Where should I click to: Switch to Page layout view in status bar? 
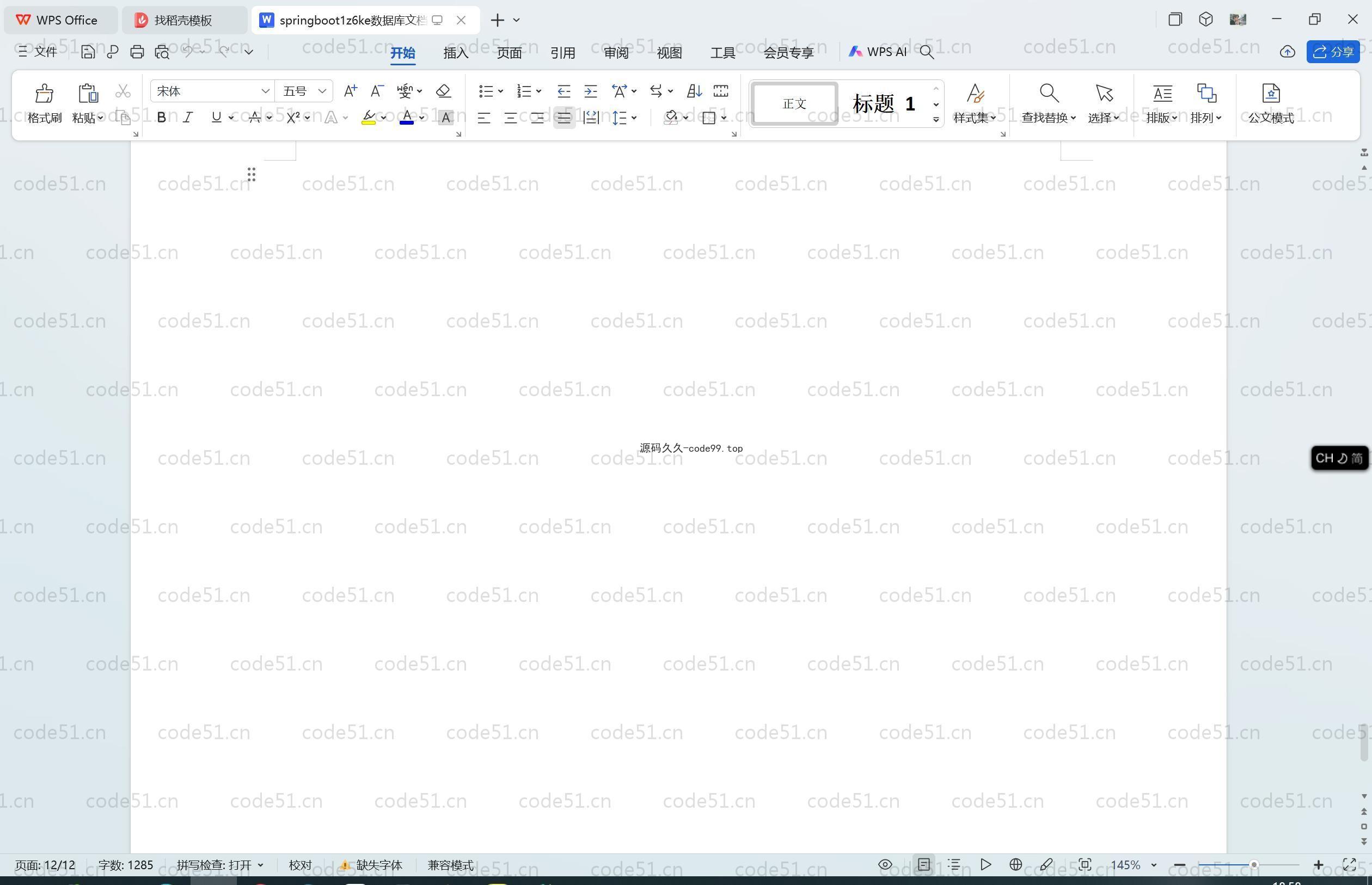pyautogui.click(x=924, y=864)
